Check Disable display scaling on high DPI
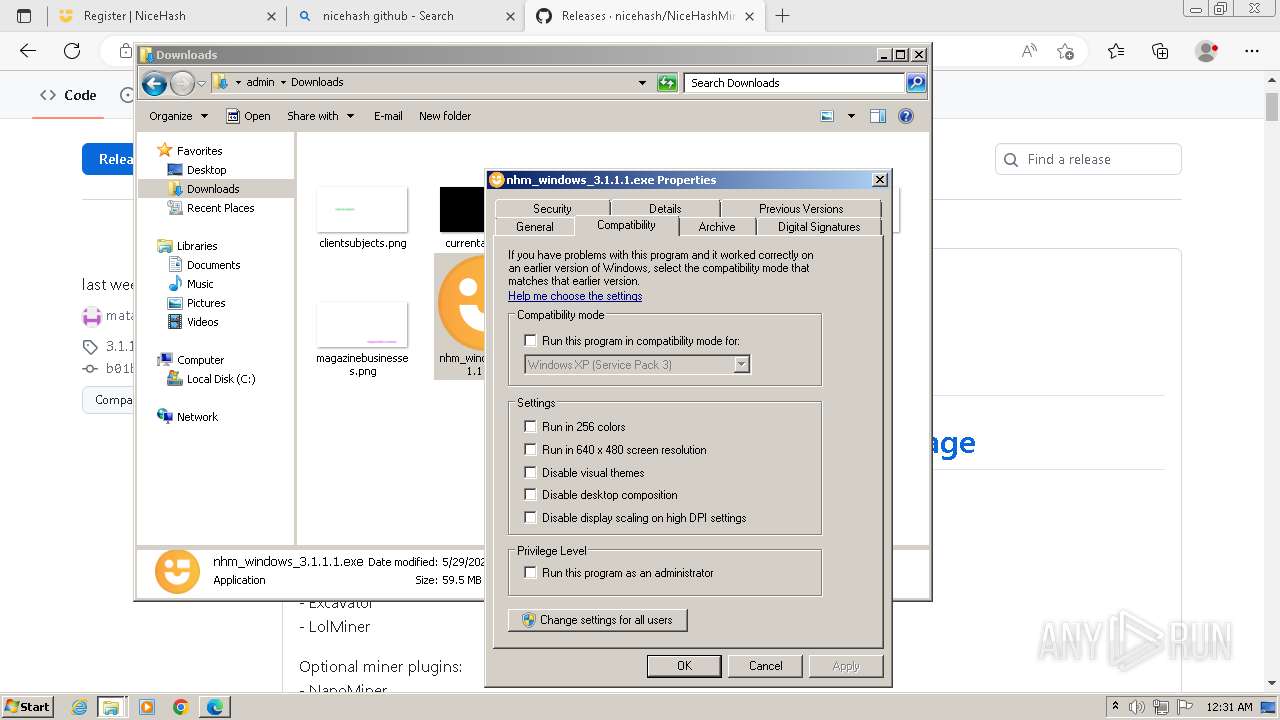 (531, 518)
